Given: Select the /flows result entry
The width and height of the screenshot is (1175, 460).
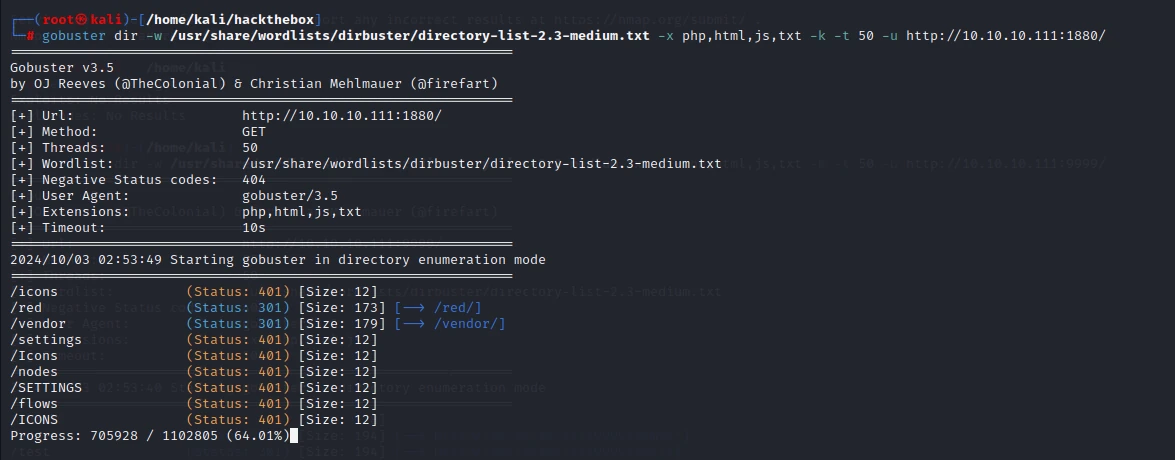Looking at the screenshot, I should click(x=194, y=404).
